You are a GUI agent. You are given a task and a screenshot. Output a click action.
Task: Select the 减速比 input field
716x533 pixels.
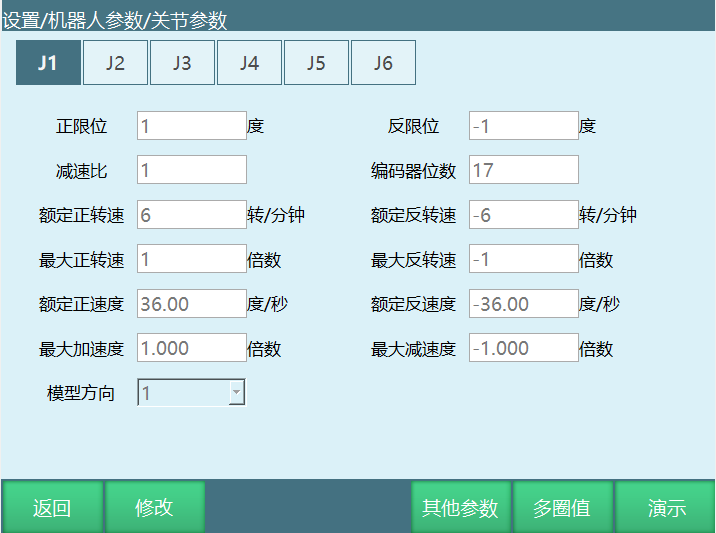pos(191,170)
